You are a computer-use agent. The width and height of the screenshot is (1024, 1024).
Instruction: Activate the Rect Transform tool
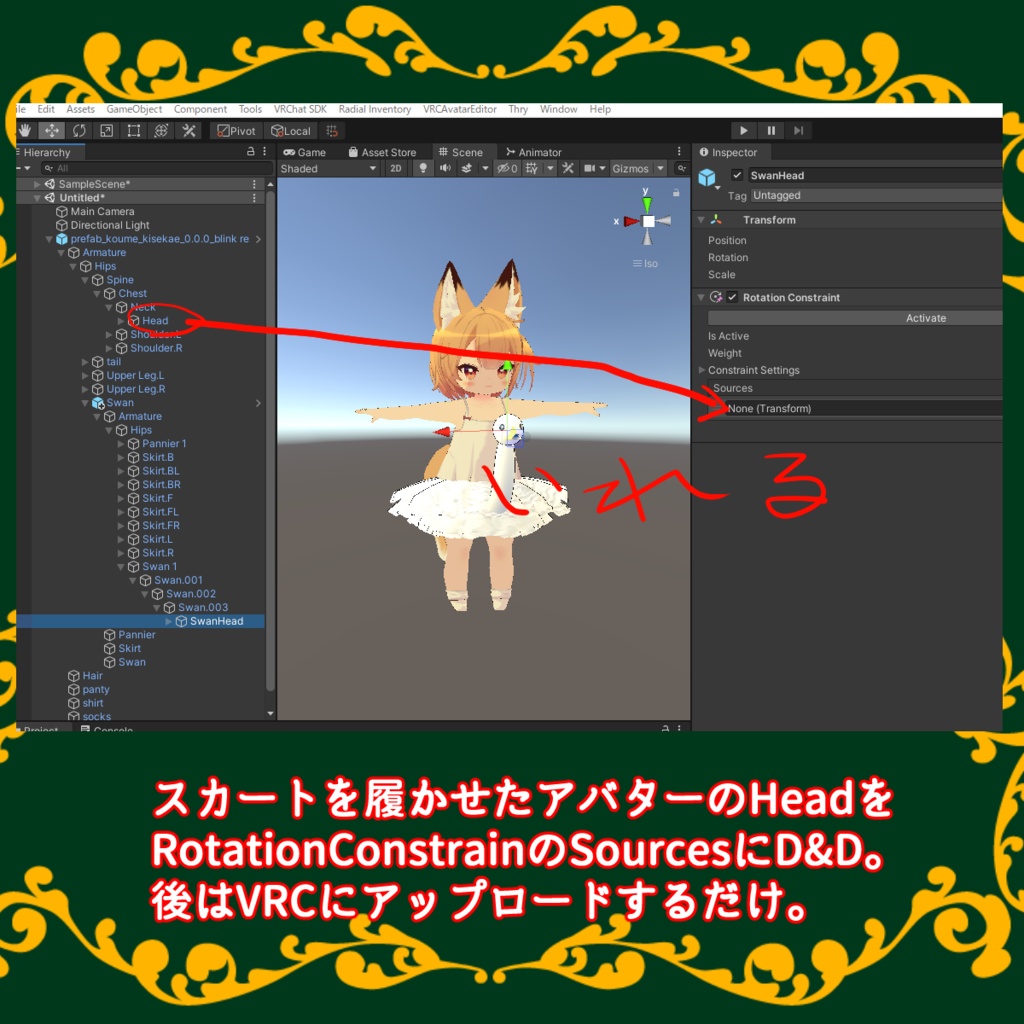(133, 130)
